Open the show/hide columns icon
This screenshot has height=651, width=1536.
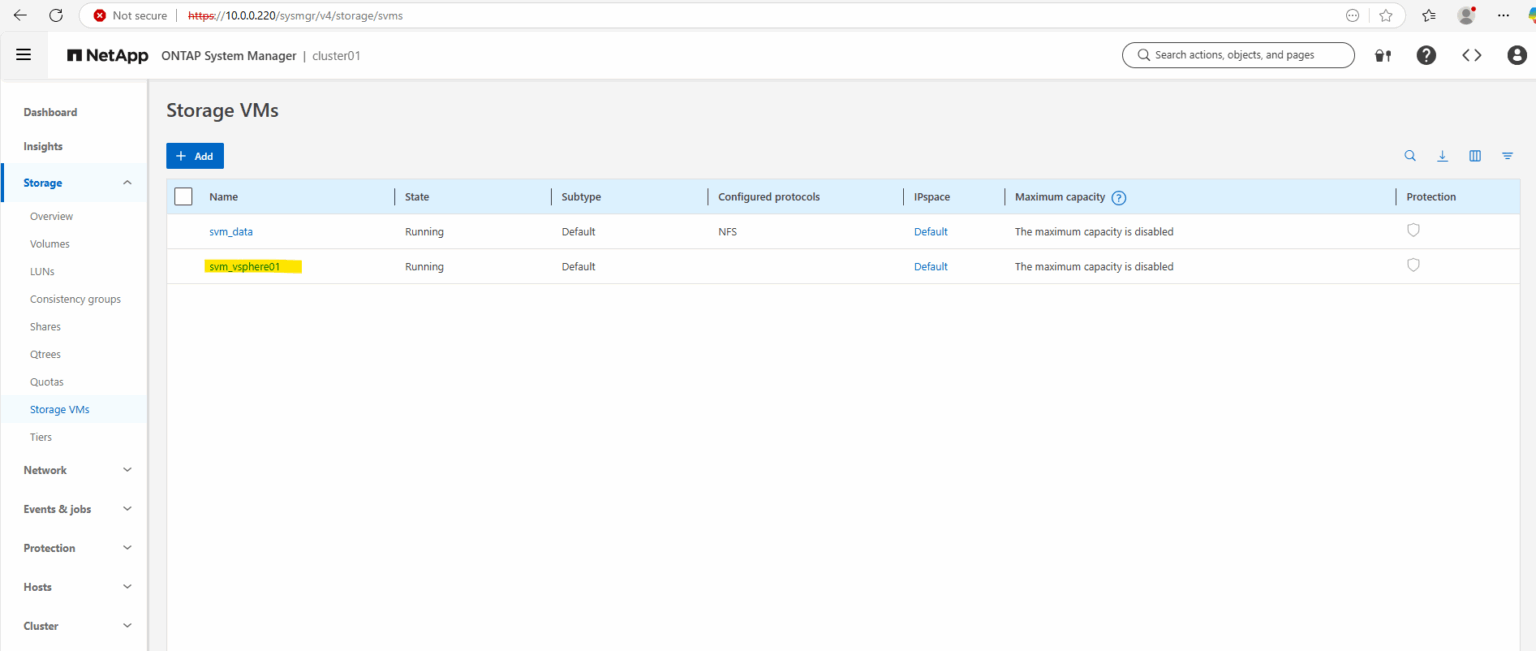pos(1474,155)
